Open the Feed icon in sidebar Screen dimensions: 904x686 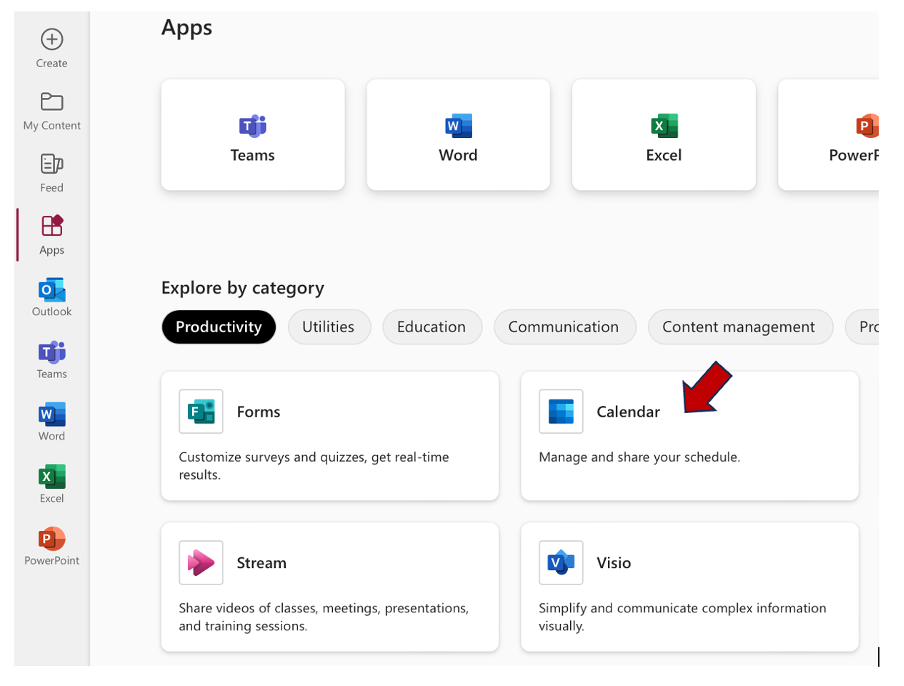[52, 164]
